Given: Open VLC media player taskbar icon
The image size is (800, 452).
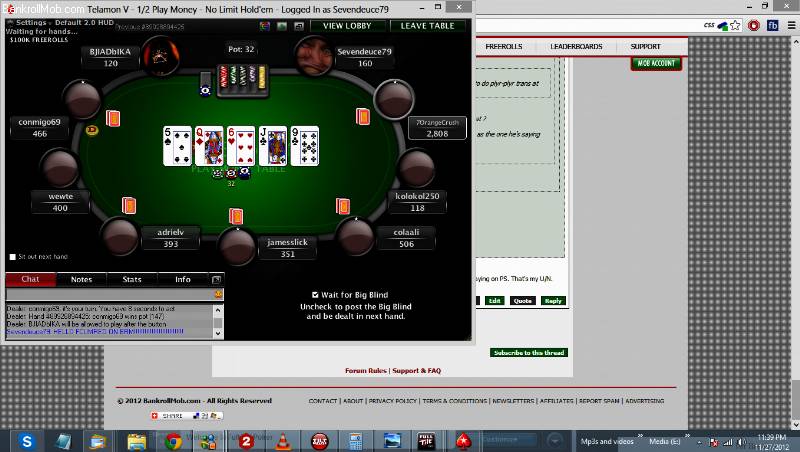Looking at the screenshot, I should [x=283, y=441].
